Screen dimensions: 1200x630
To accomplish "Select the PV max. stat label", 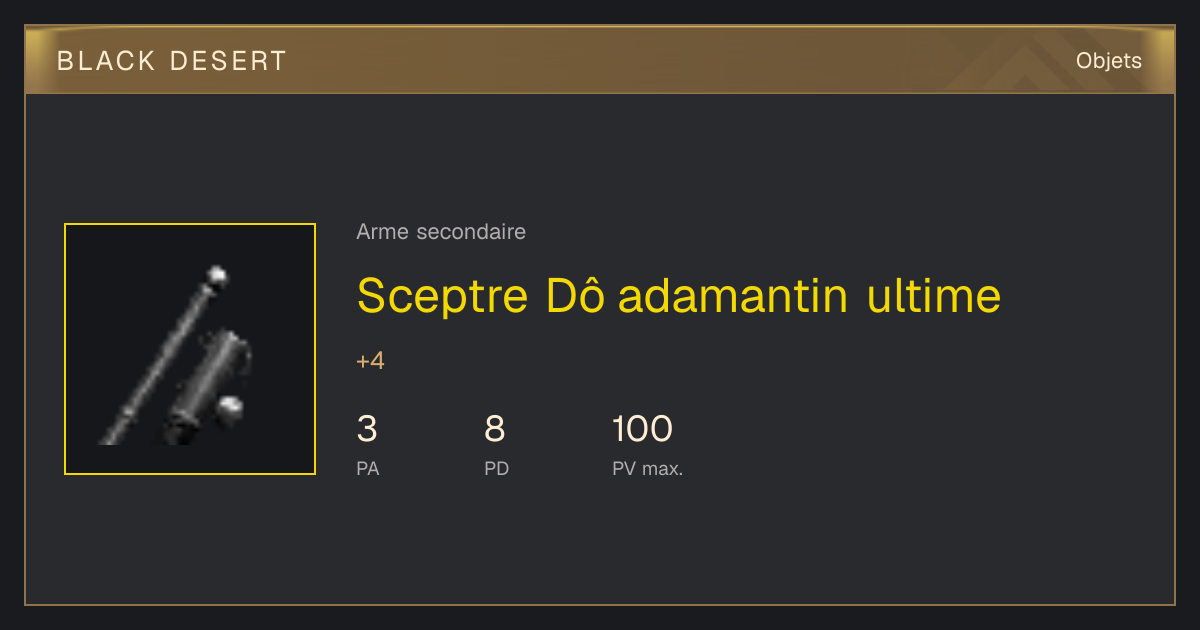I will point(648,468).
